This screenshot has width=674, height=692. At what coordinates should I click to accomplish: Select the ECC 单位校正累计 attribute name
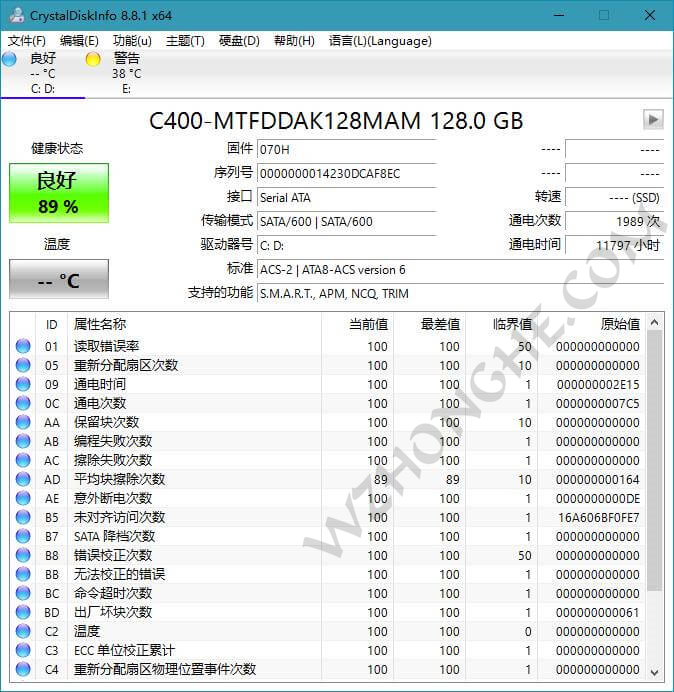(124, 650)
